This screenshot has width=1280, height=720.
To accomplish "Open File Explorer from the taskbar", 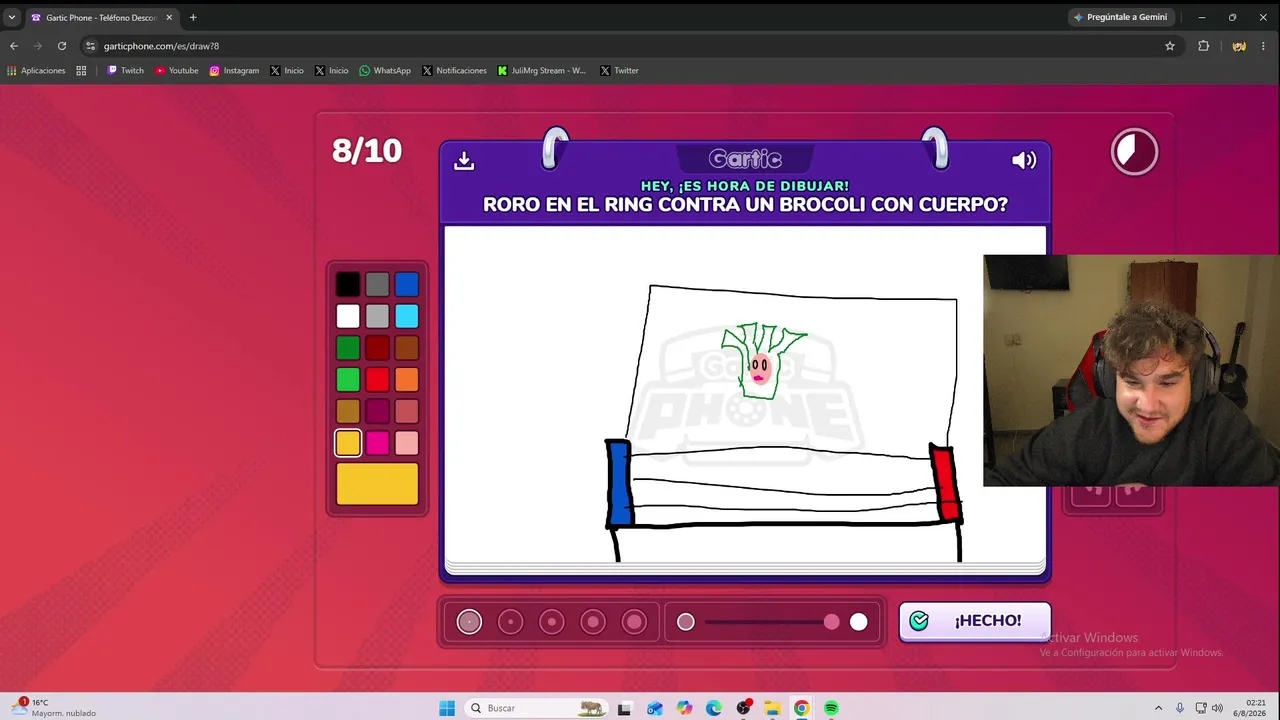I will 772,708.
